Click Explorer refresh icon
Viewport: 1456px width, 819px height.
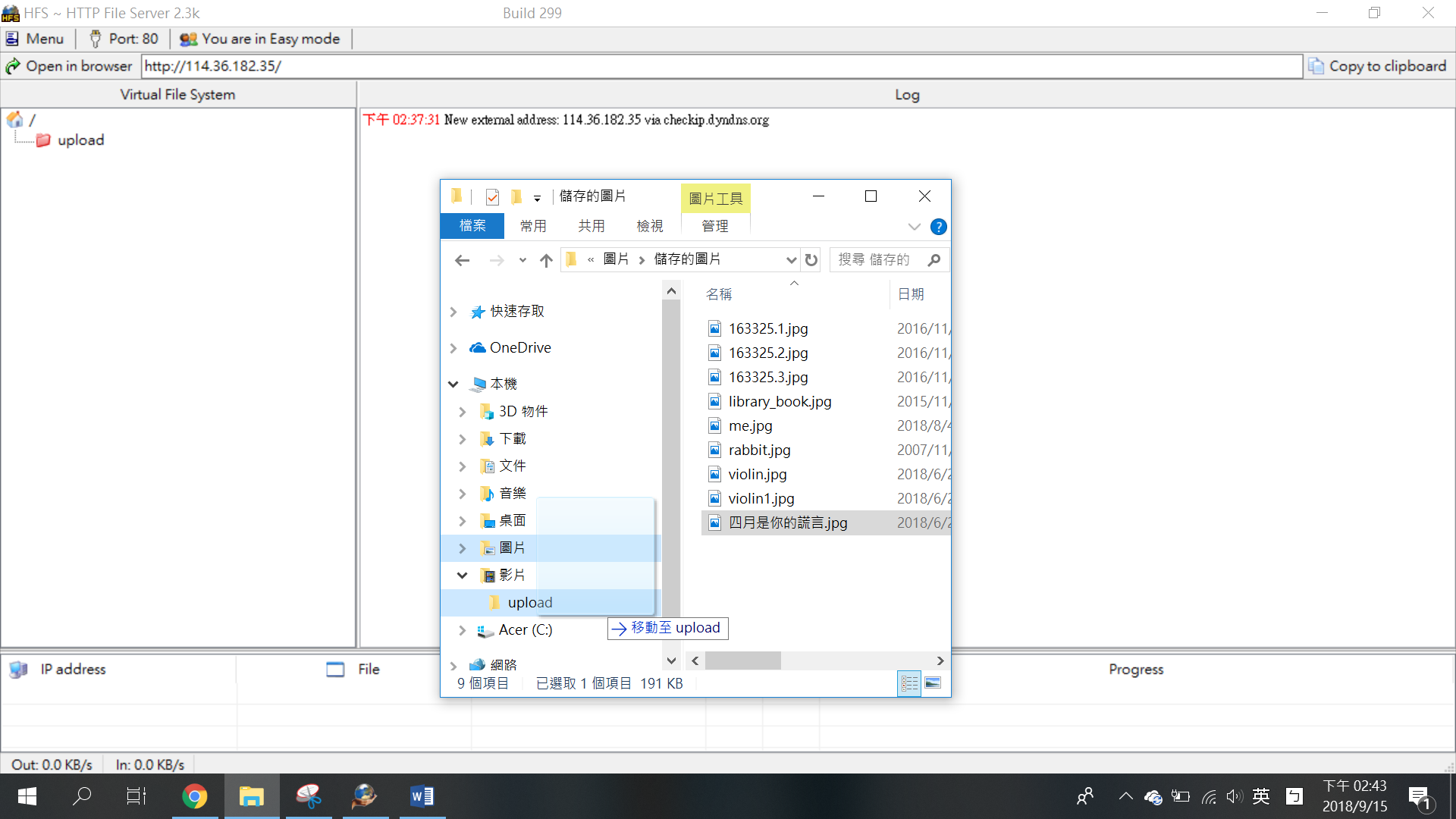click(x=811, y=260)
